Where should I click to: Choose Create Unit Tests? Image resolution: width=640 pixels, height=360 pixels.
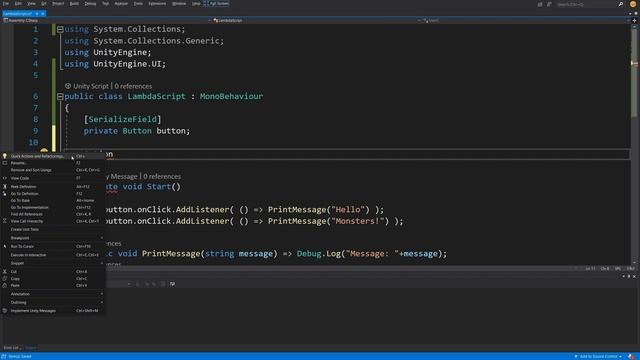click(54, 229)
